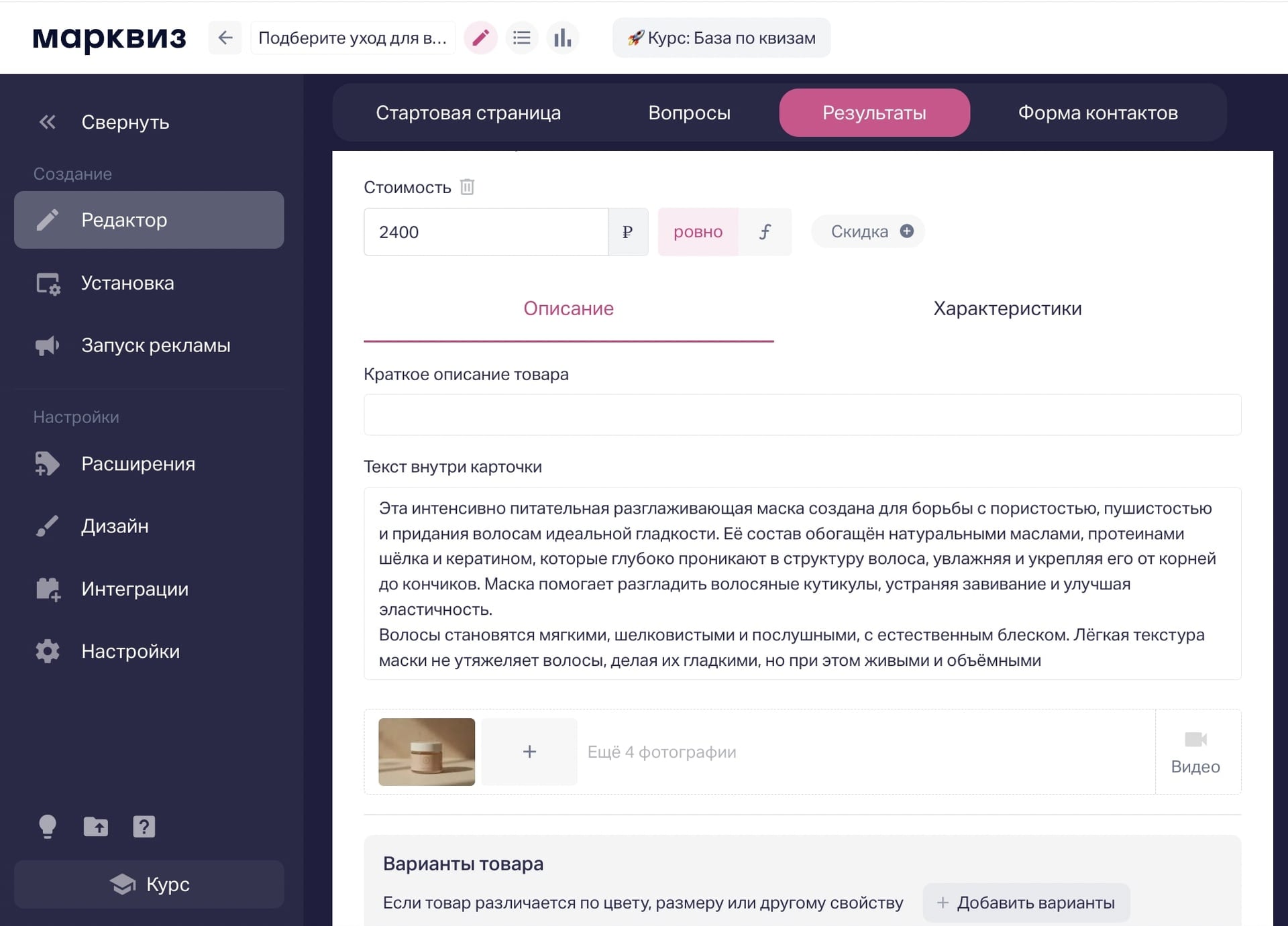Collapse the sidebar via Свернуть
This screenshot has width=1288, height=926.
125,122
